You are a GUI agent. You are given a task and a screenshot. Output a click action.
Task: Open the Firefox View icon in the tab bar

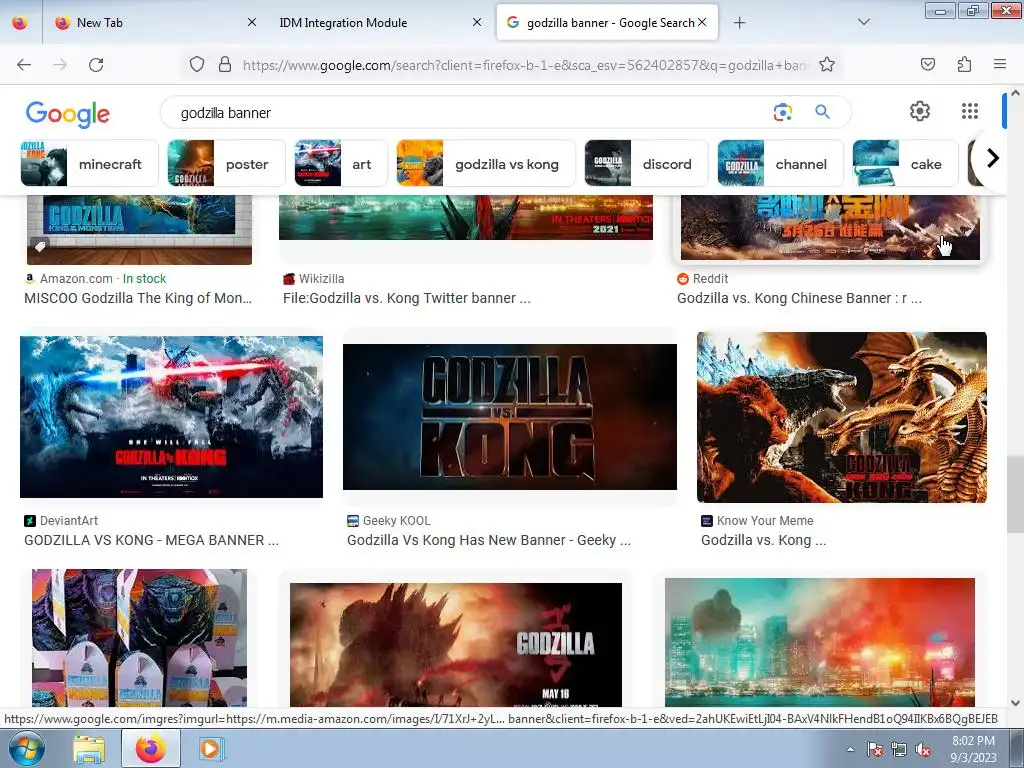[20, 23]
